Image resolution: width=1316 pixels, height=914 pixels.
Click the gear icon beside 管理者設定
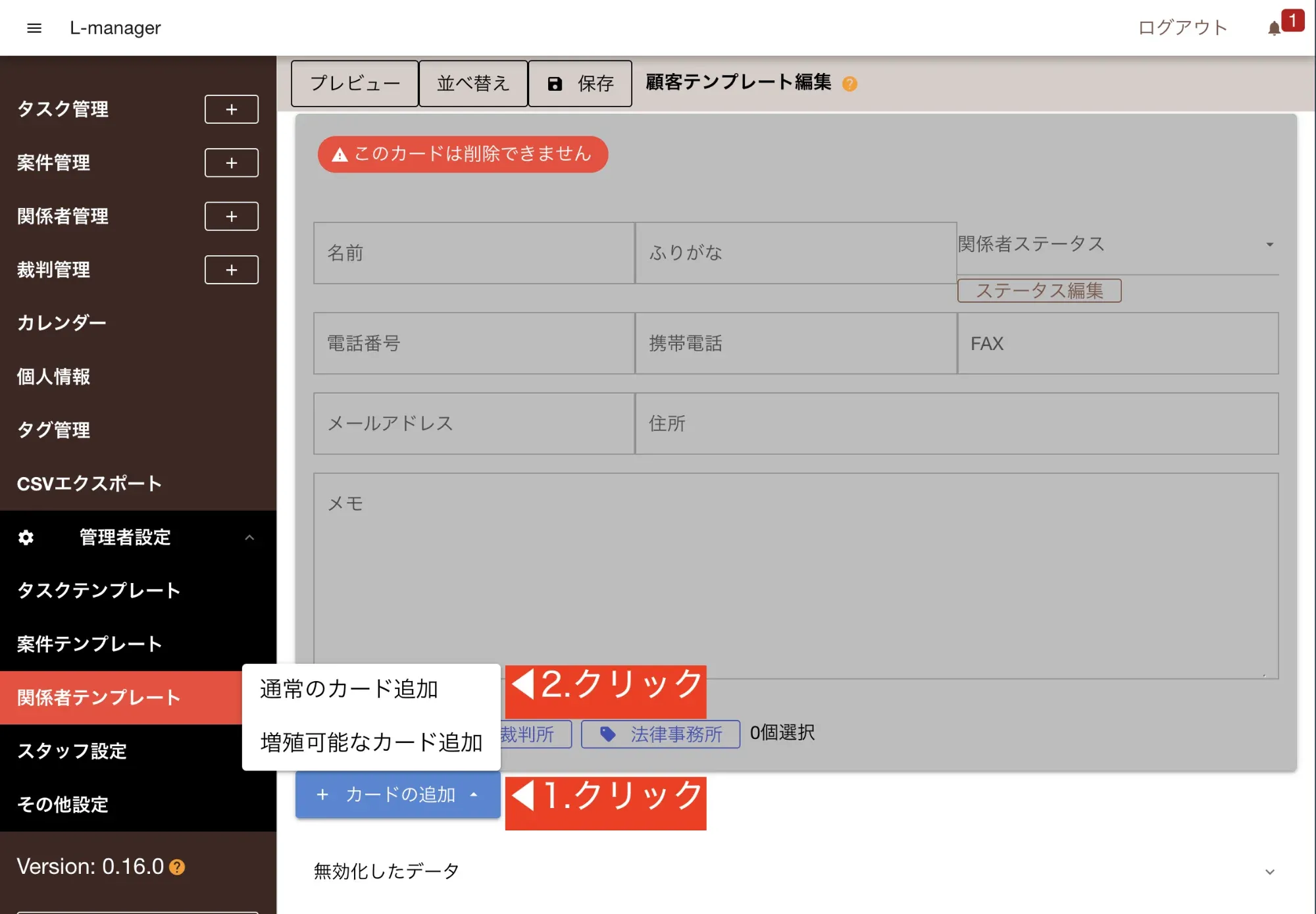[26, 538]
